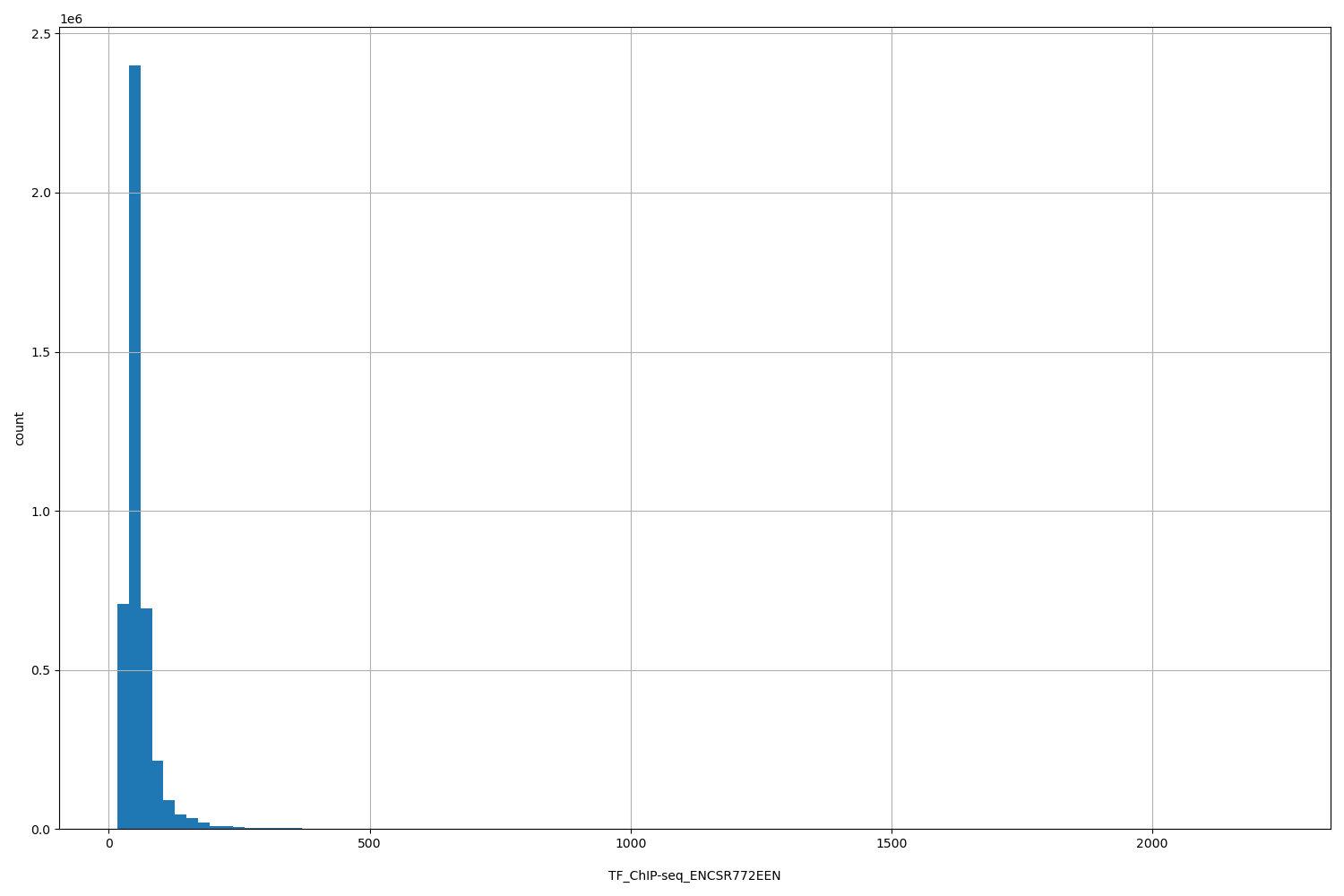Select the 0 tick on x-axis
Image resolution: width=1344 pixels, height=896 pixels.
point(108,842)
